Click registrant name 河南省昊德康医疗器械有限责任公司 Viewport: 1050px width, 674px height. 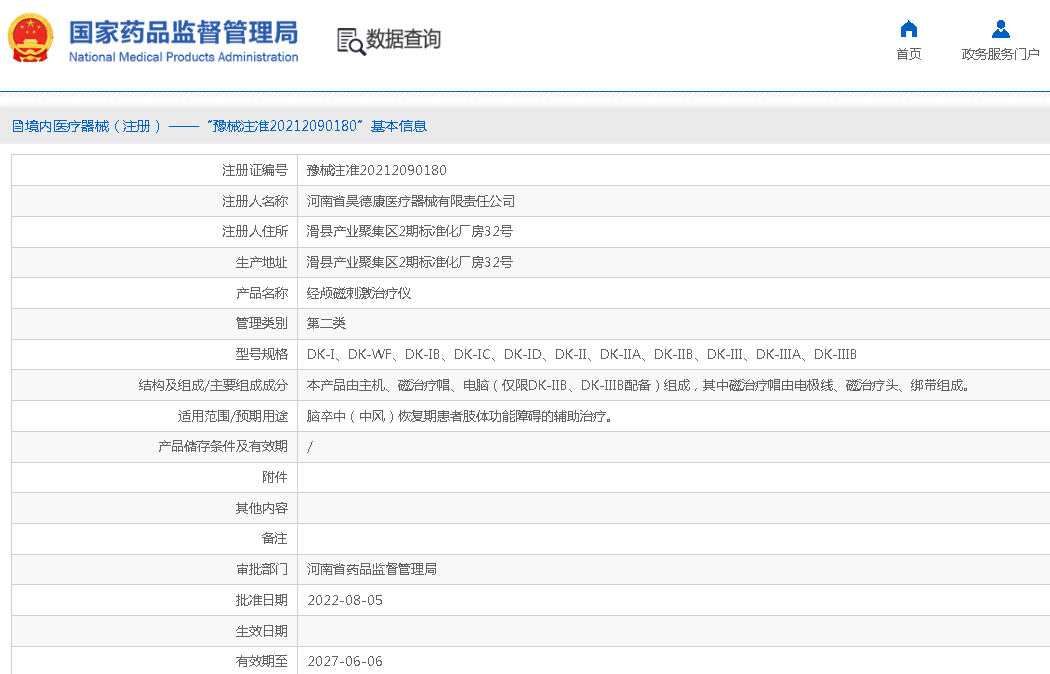click(x=410, y=201)
